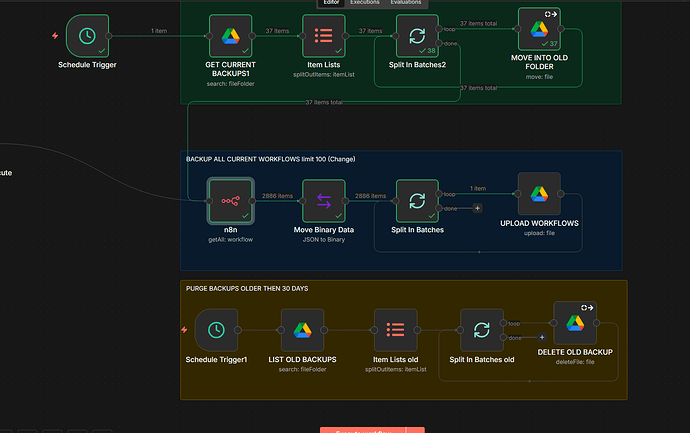Select the Schedule Trigger1 clock node
The width and height of the screenshot is (690, 433).
pos(215,329)
